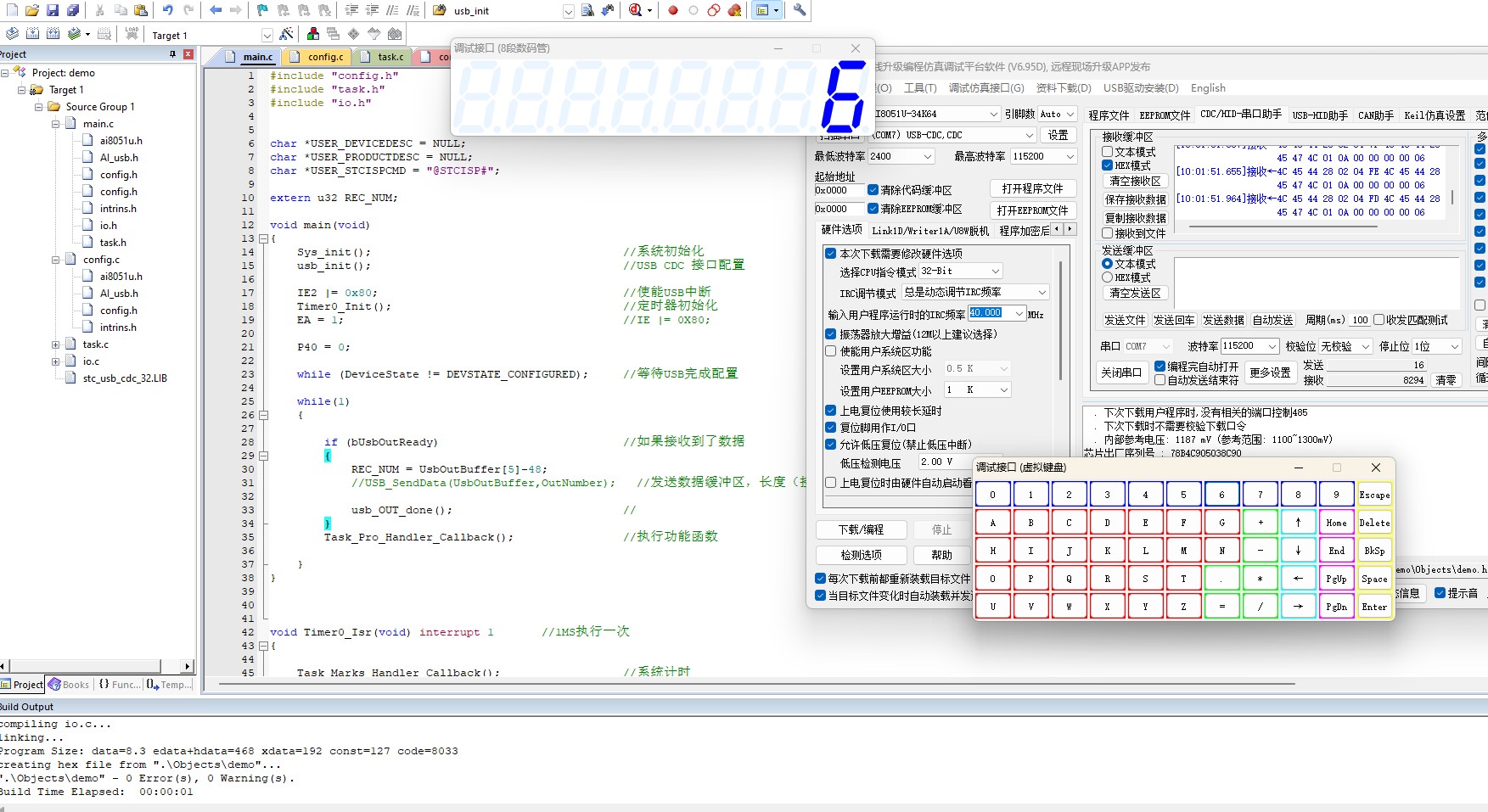Click the 关闭串口 button
Viewport: 1488px width, 812px height.
coord(1121,372)
